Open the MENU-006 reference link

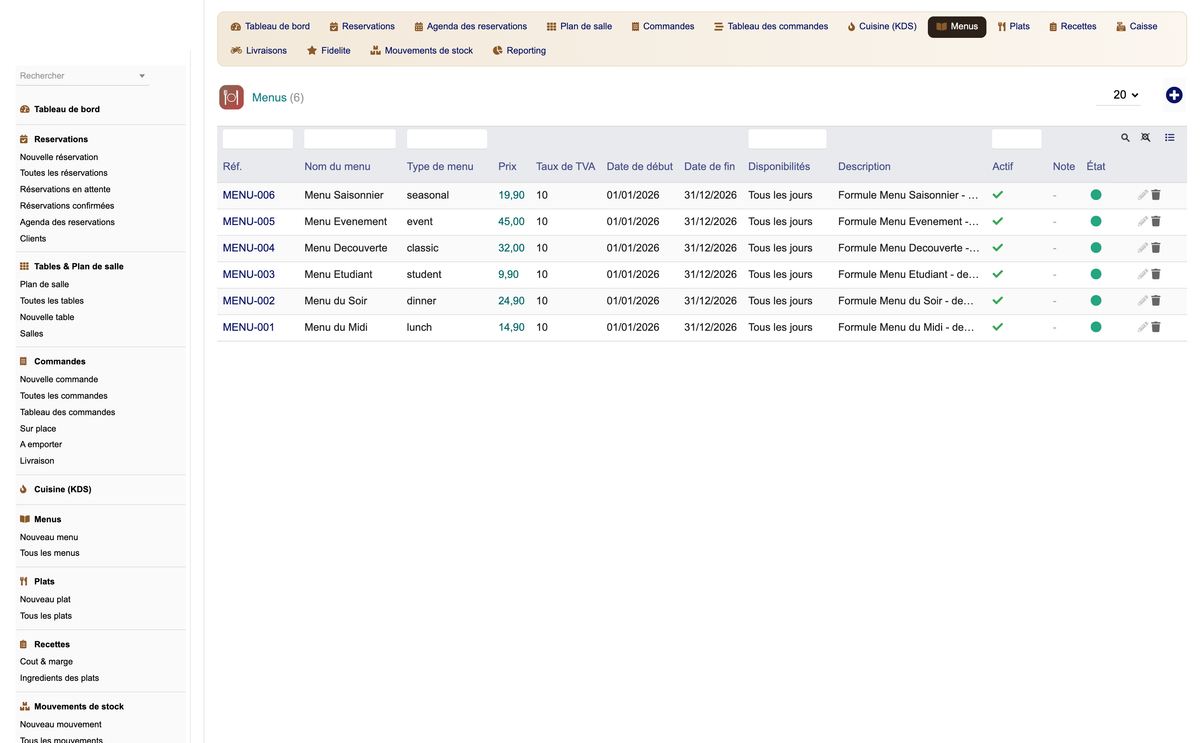(249, 195)
